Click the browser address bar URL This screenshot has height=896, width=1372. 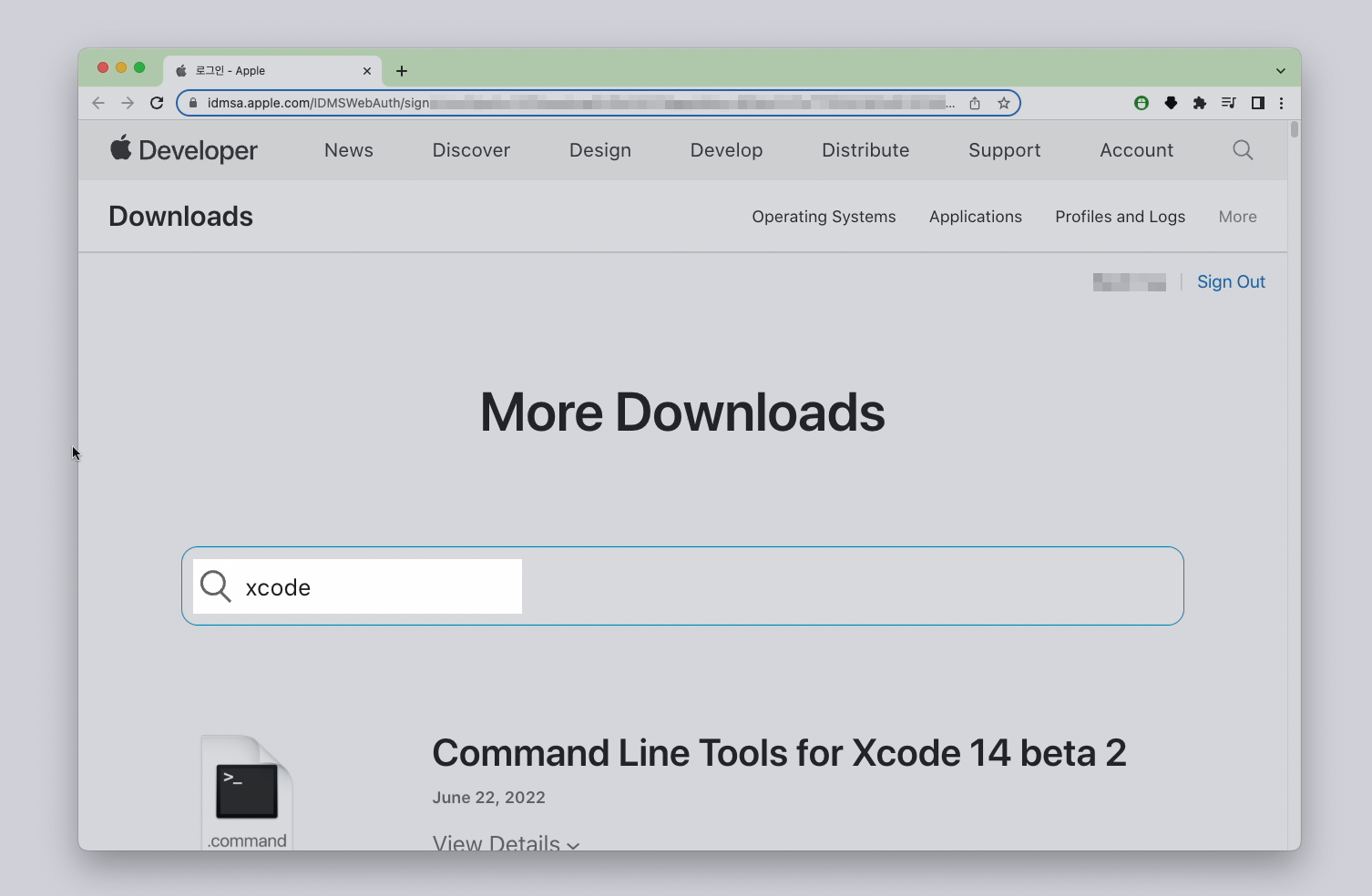click(x=581, y=103)
